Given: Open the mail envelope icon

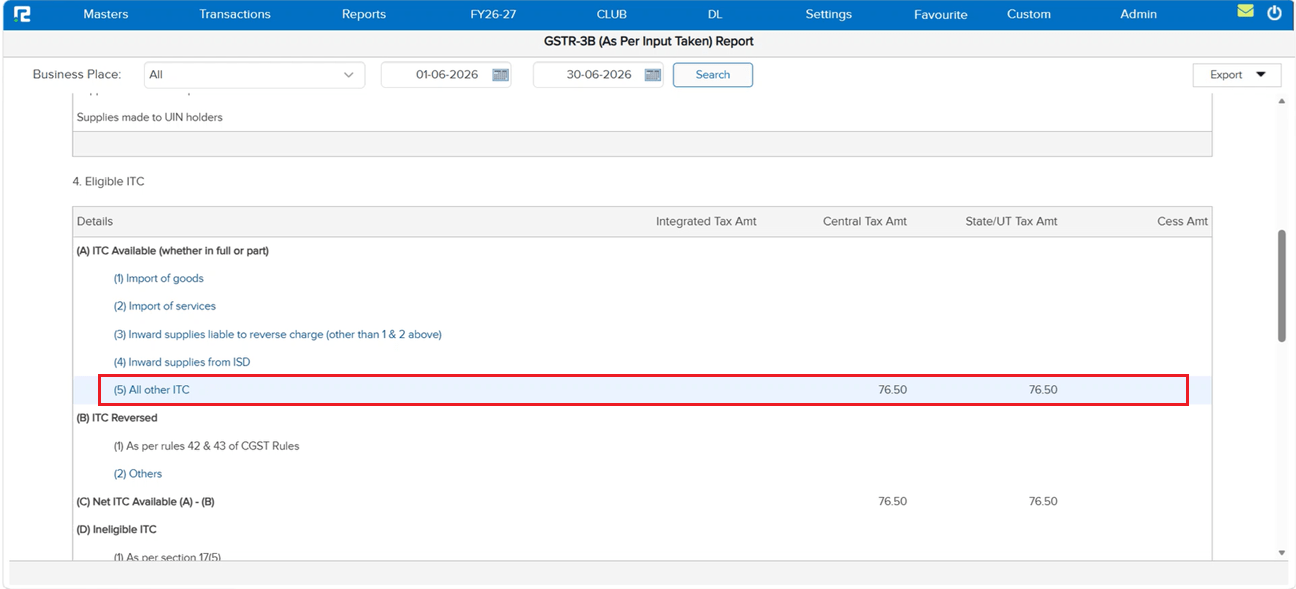Looking at the screenshot, I should point(1245,12).
